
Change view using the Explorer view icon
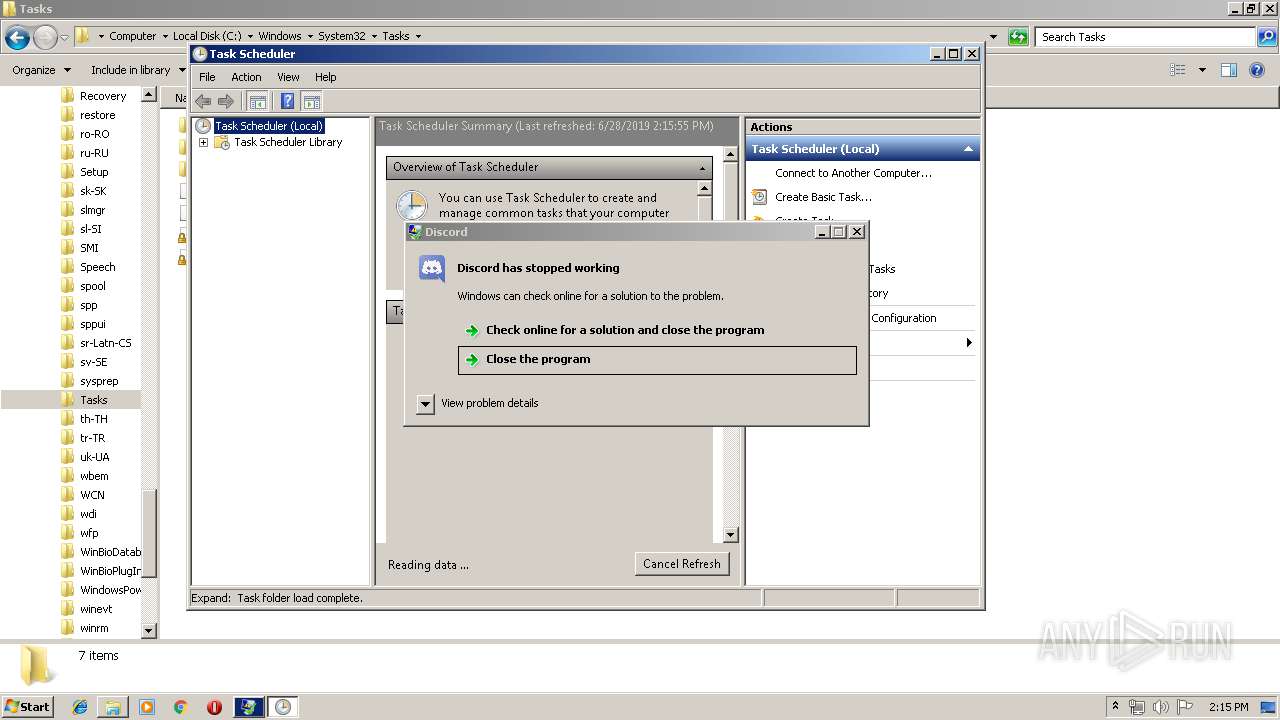coord(1178,70)
